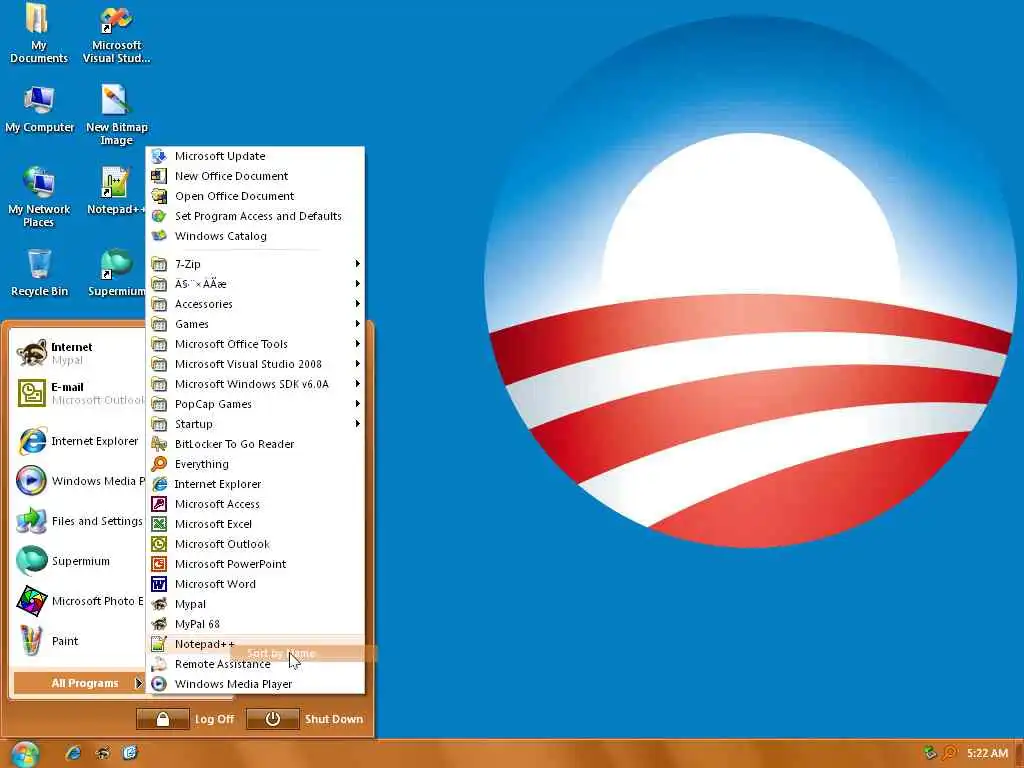Select My Computer desktop icon
1024x768 pixels.
[x=39, y=110]
